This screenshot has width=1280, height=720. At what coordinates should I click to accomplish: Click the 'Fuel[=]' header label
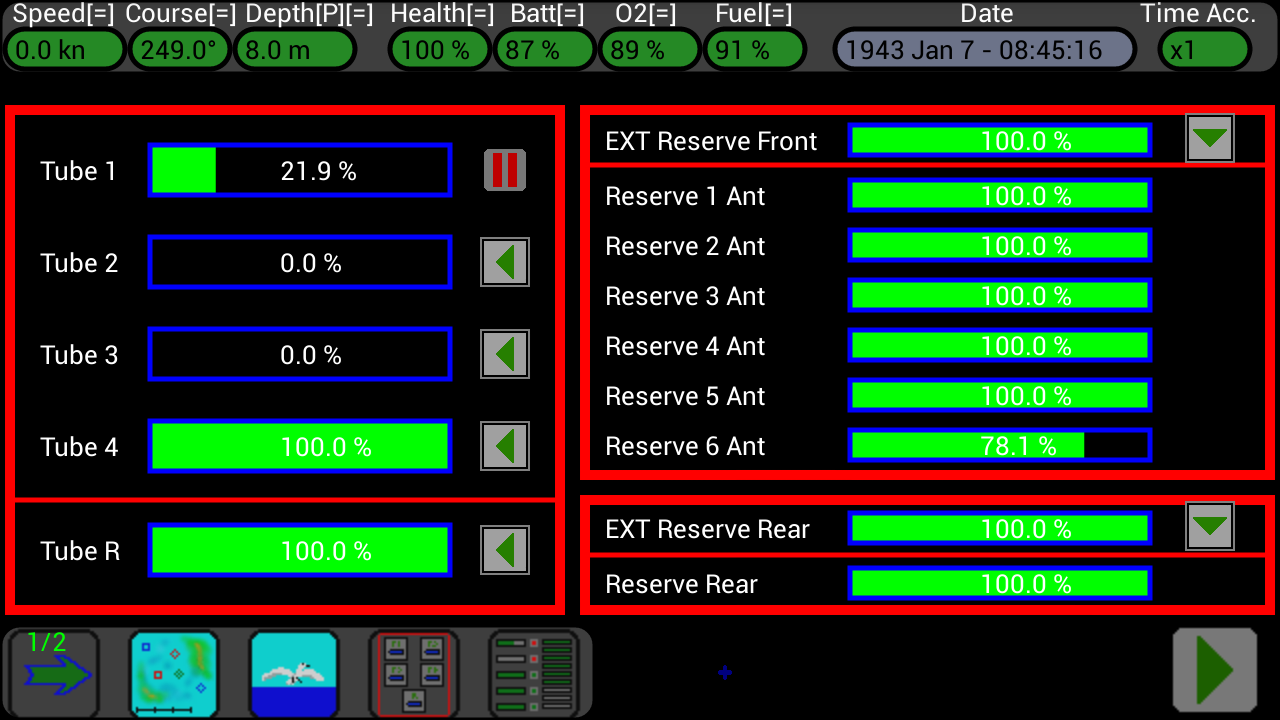click(754, 14)
